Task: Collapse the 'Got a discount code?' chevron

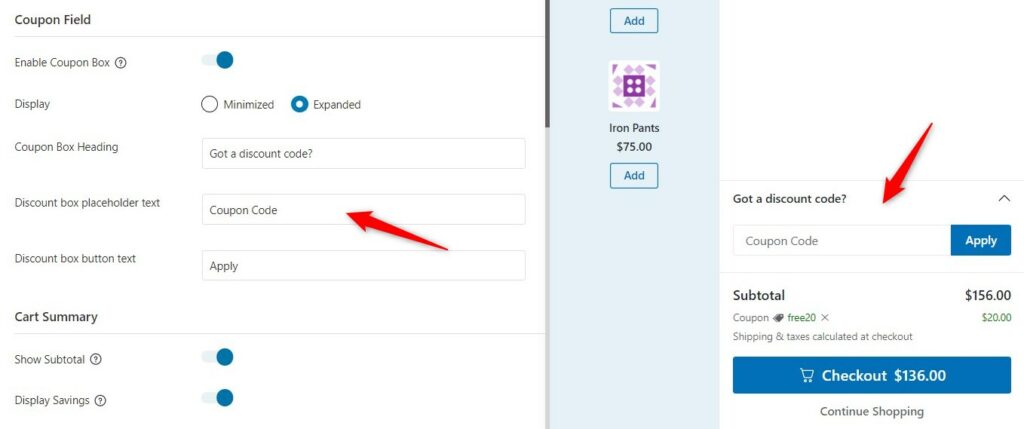Action: point(1004,199)
